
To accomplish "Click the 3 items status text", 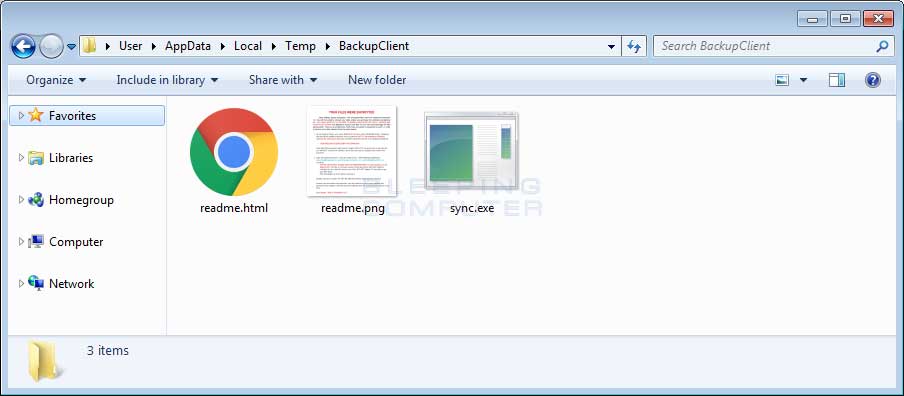I will click(108, 350).
